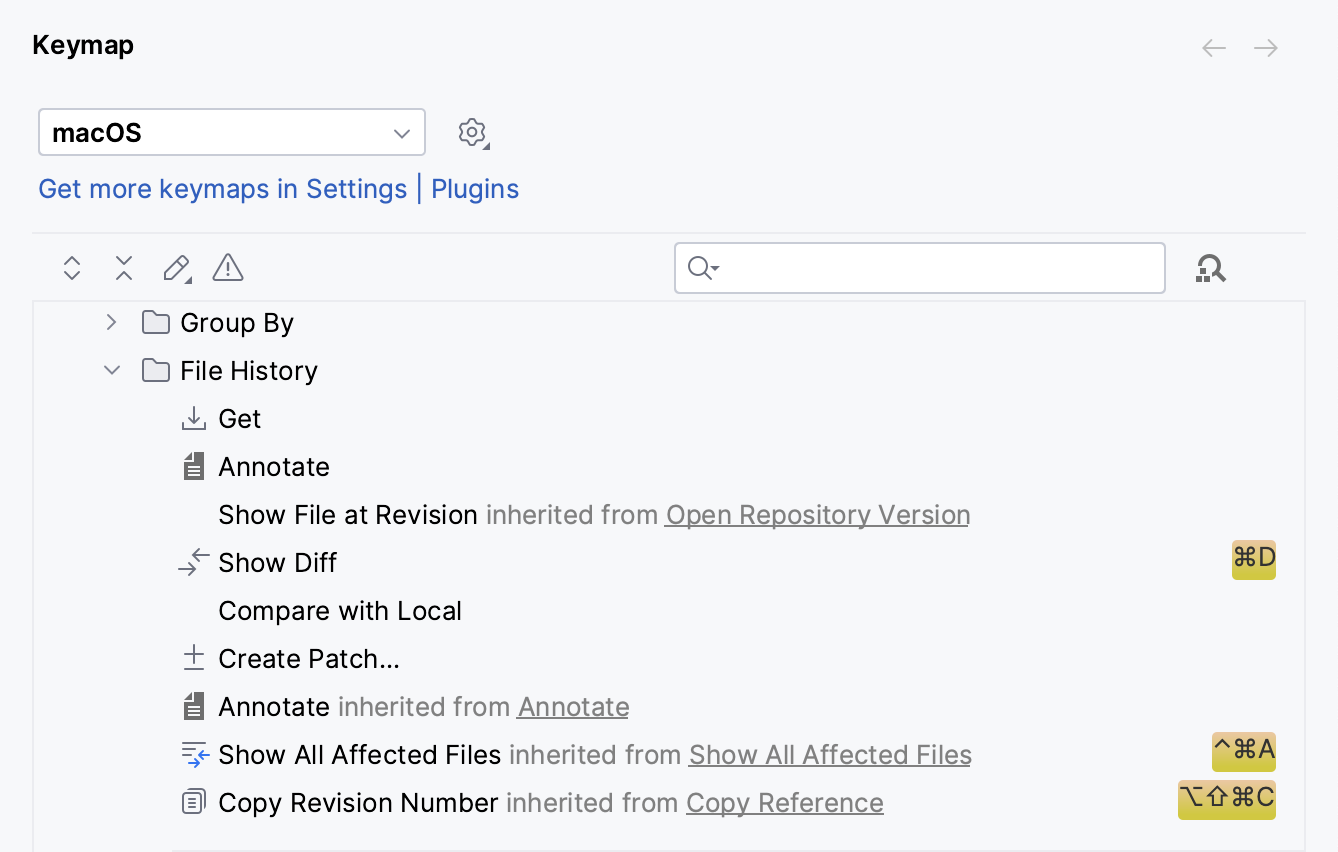The width and height of the screenshot is (1338, 852).
Task: Click the inherited Annotate document icon
Action: (194, 707)
